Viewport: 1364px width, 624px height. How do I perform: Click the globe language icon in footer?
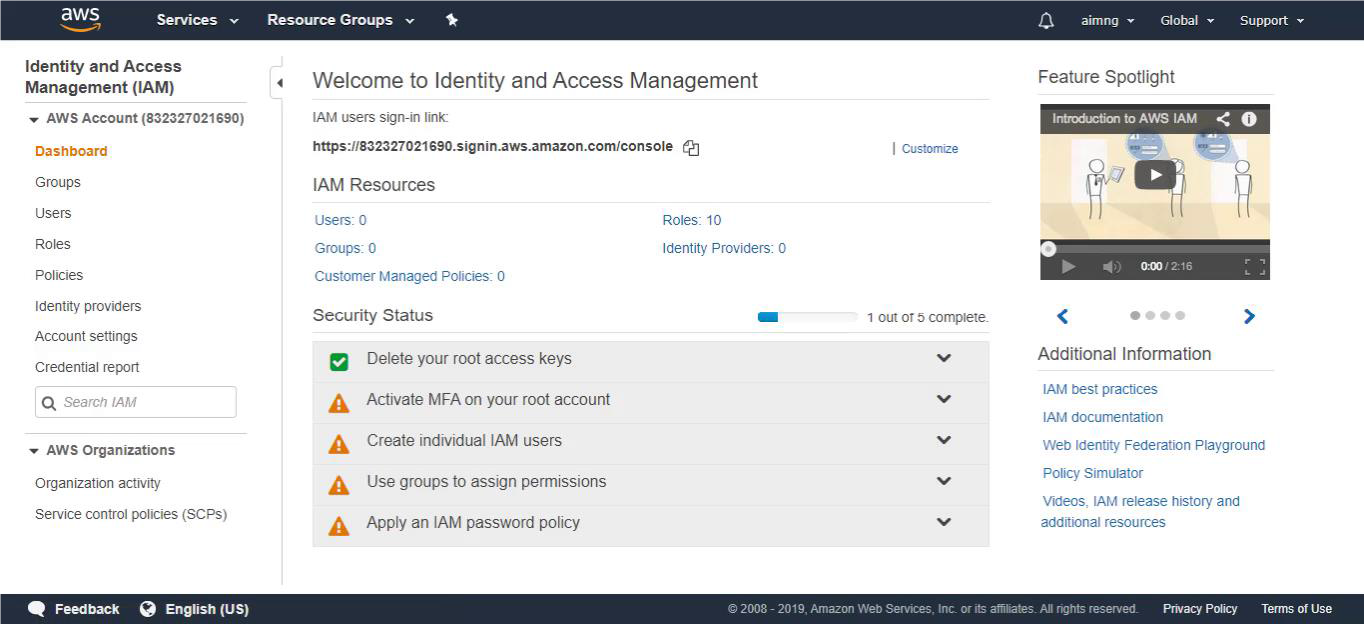148,608
